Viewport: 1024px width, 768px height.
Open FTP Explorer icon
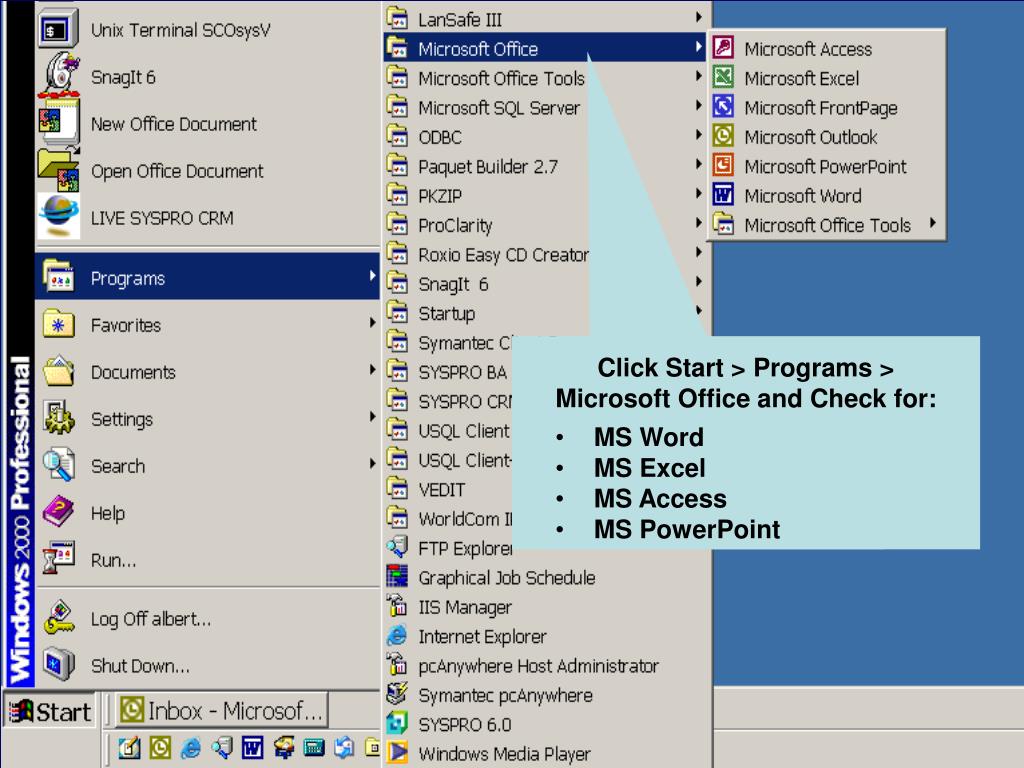[x=397, y=547]
